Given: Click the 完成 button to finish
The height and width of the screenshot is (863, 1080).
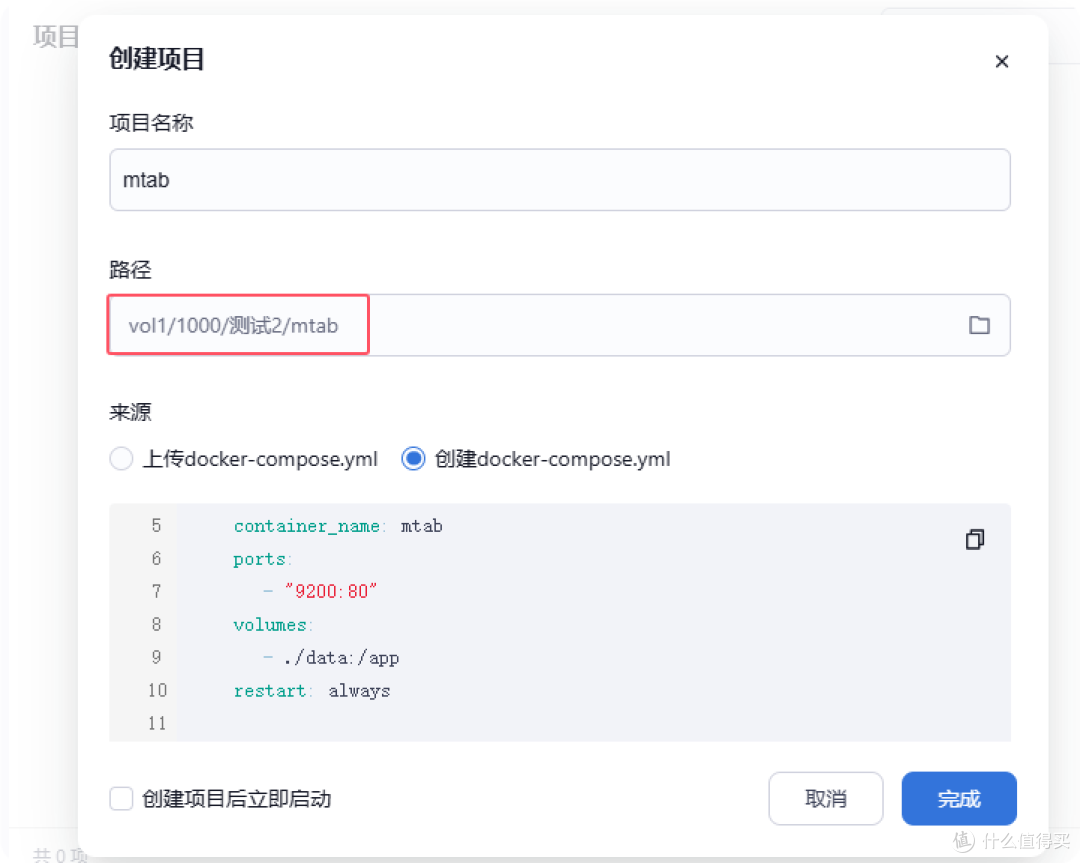Looking at the screenshot, I should tap(958, 798).
